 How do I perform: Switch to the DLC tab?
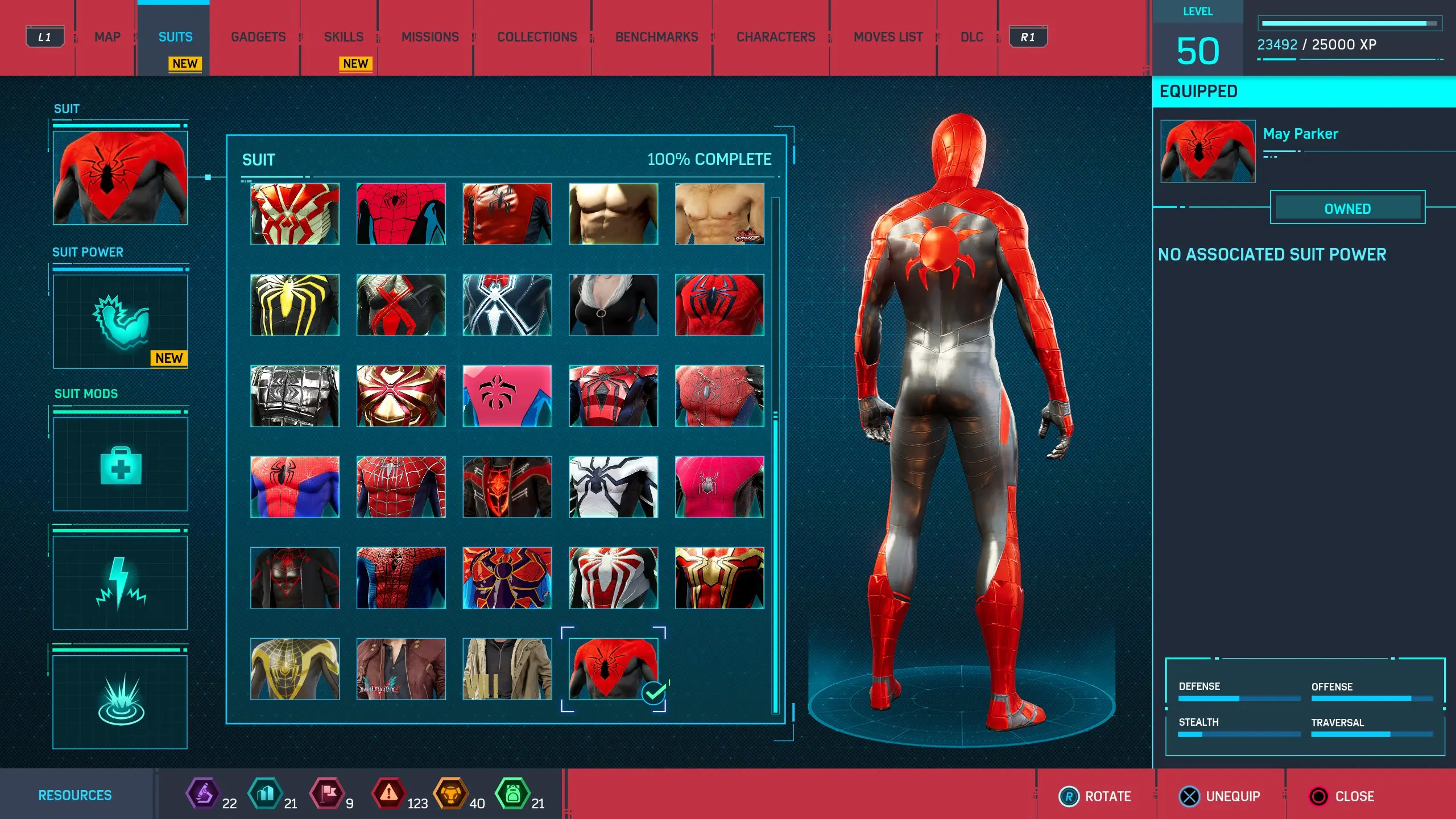point(971,37)
